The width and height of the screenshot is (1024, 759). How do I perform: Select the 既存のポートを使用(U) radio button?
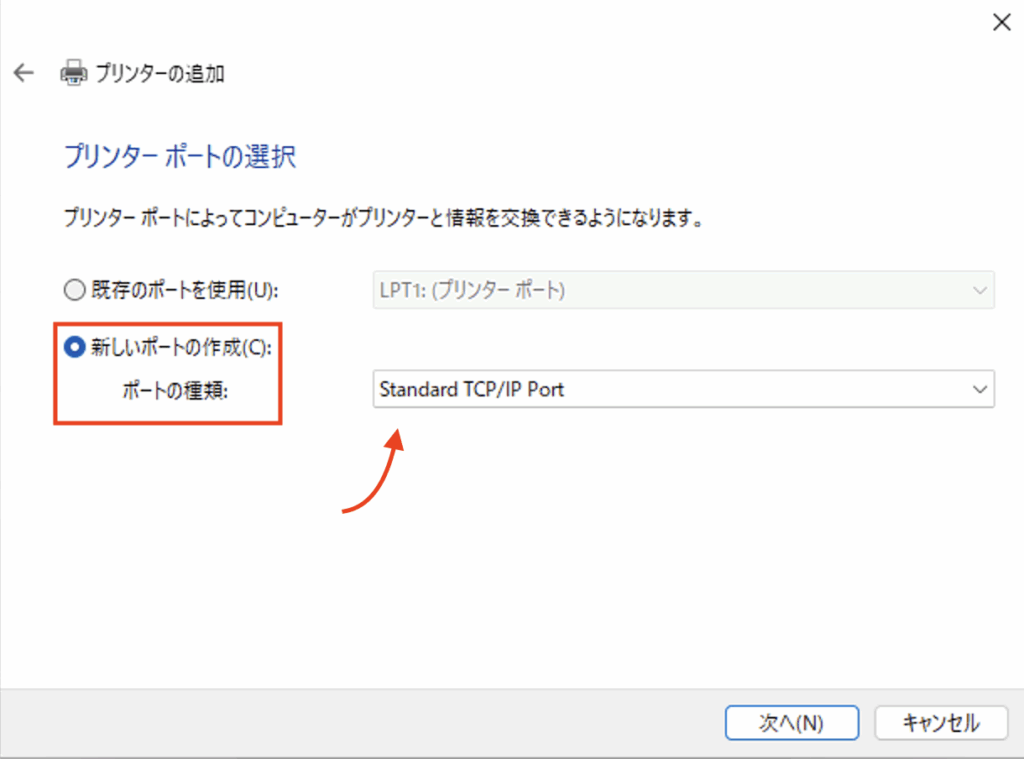pos(74,290)
